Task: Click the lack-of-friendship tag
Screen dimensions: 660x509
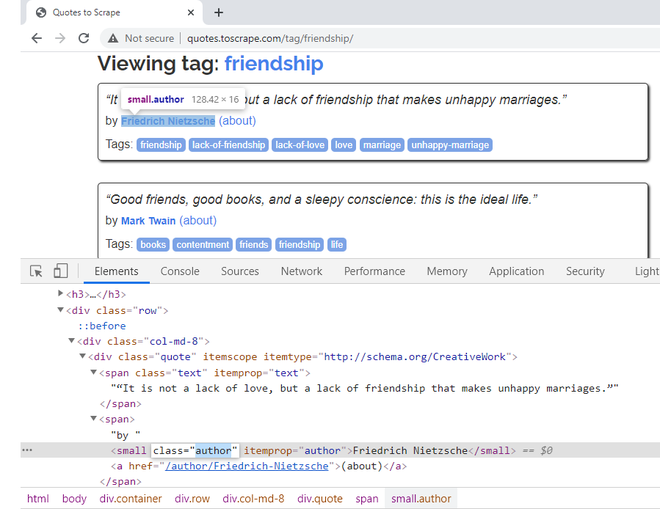Action: pos(229,145)
